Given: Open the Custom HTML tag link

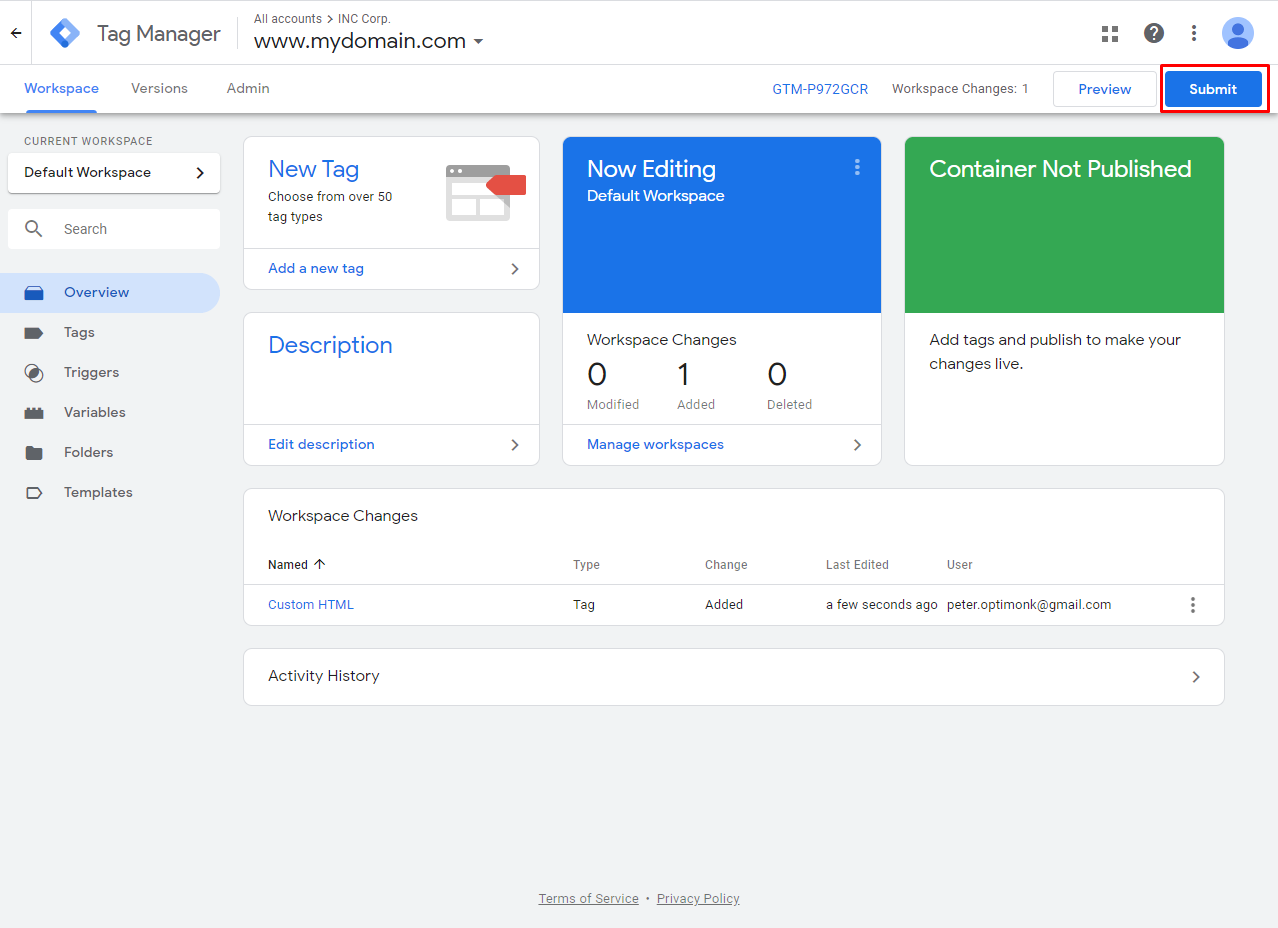Looking at the screenshot, I should 311,605.
